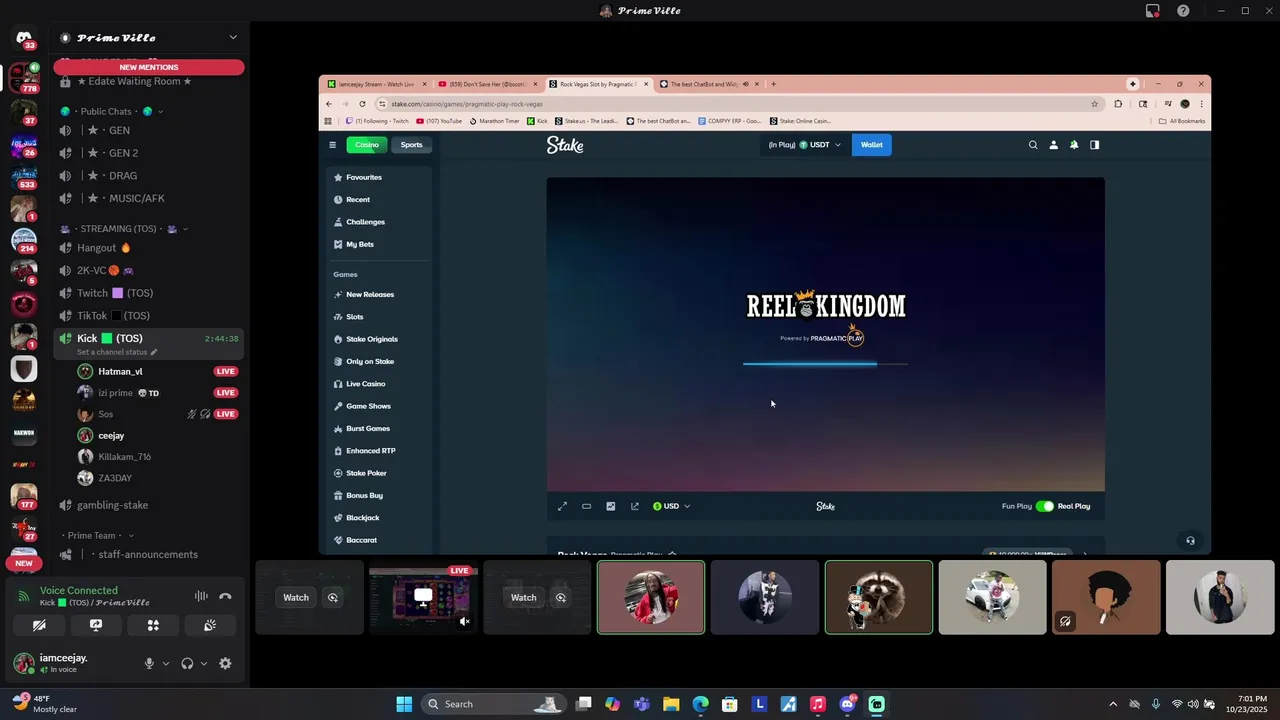This screenshot has height=720, width=1280.
Task: Click the NEW MENTIONS banner
Action: tap(149, 67)
